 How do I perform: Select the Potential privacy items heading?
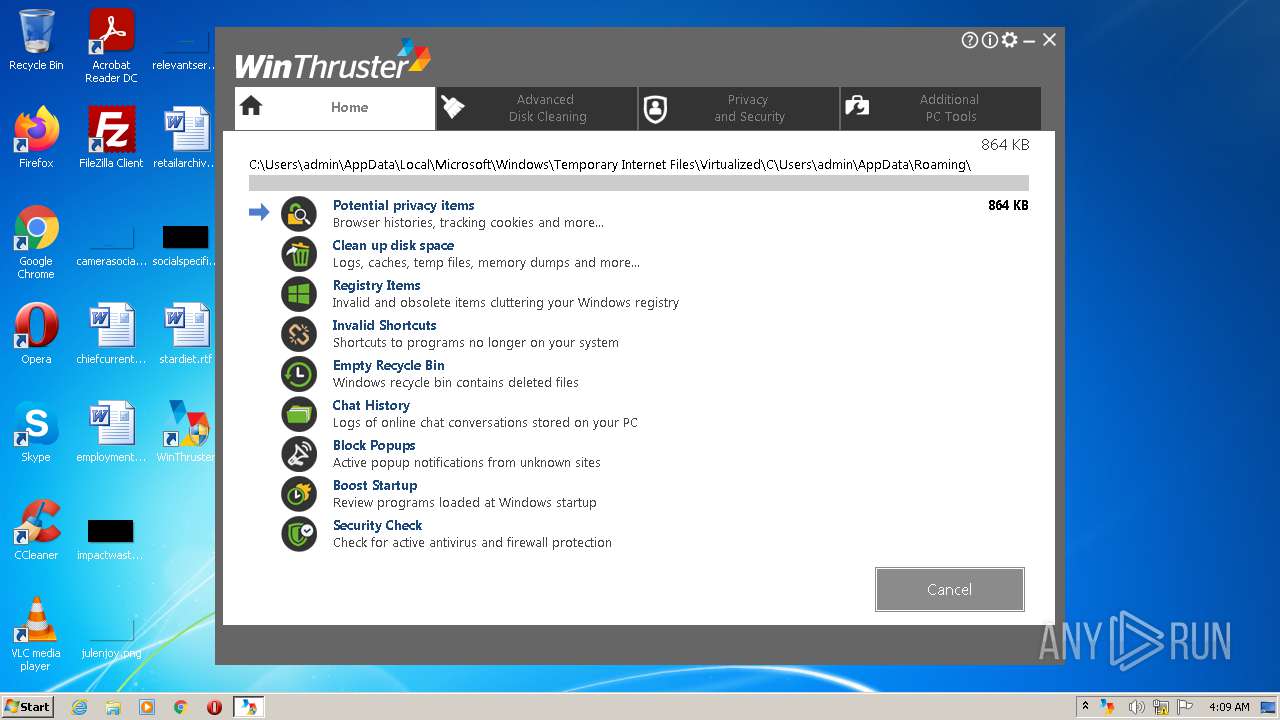[x=403, y=205]
